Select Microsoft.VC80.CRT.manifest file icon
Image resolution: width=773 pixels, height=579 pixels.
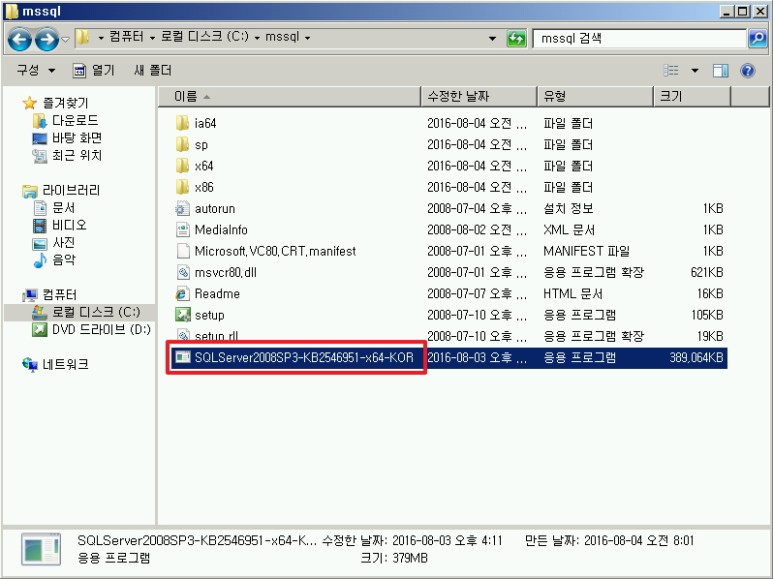point(182,251)
